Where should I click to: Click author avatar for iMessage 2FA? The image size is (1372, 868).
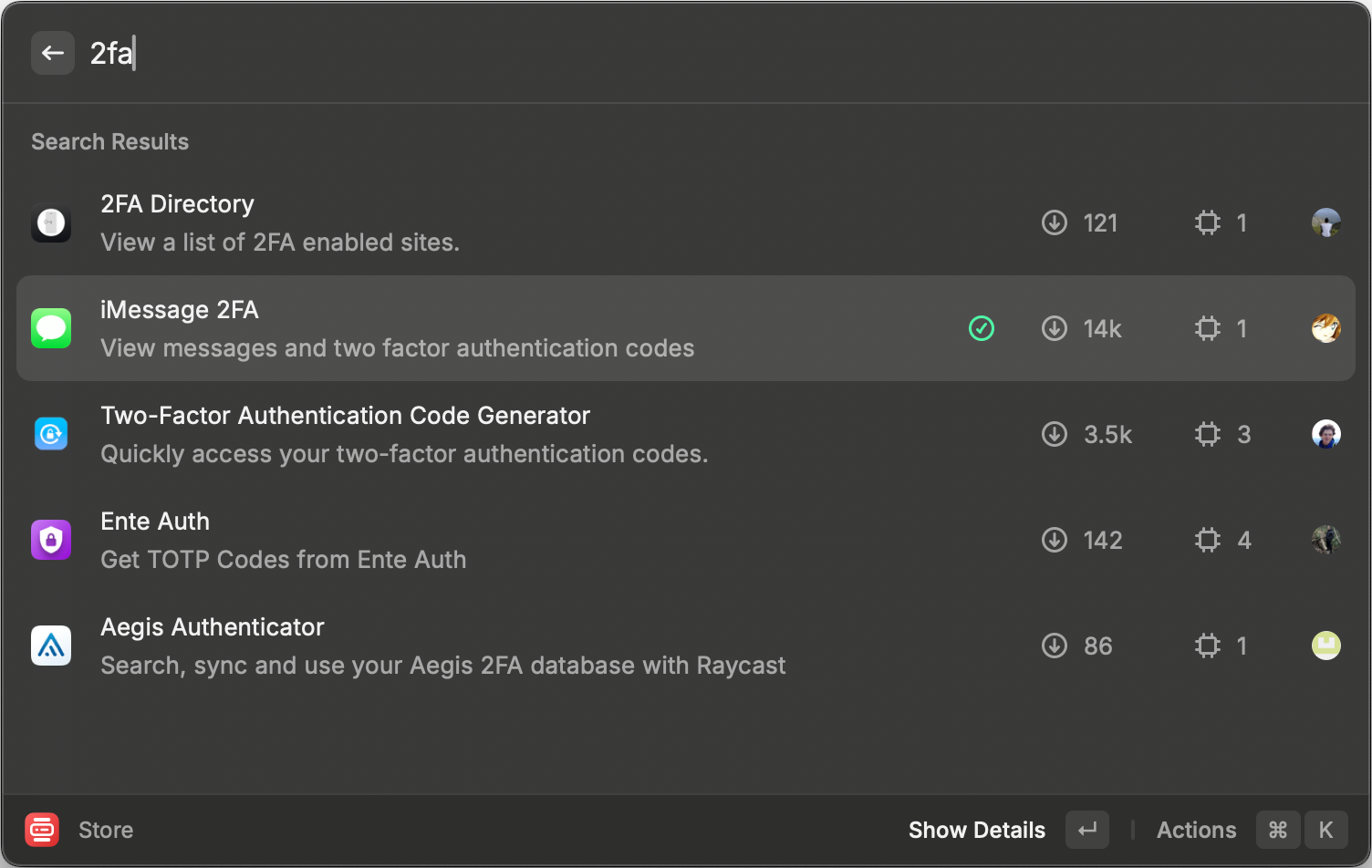coord(1326,328)
